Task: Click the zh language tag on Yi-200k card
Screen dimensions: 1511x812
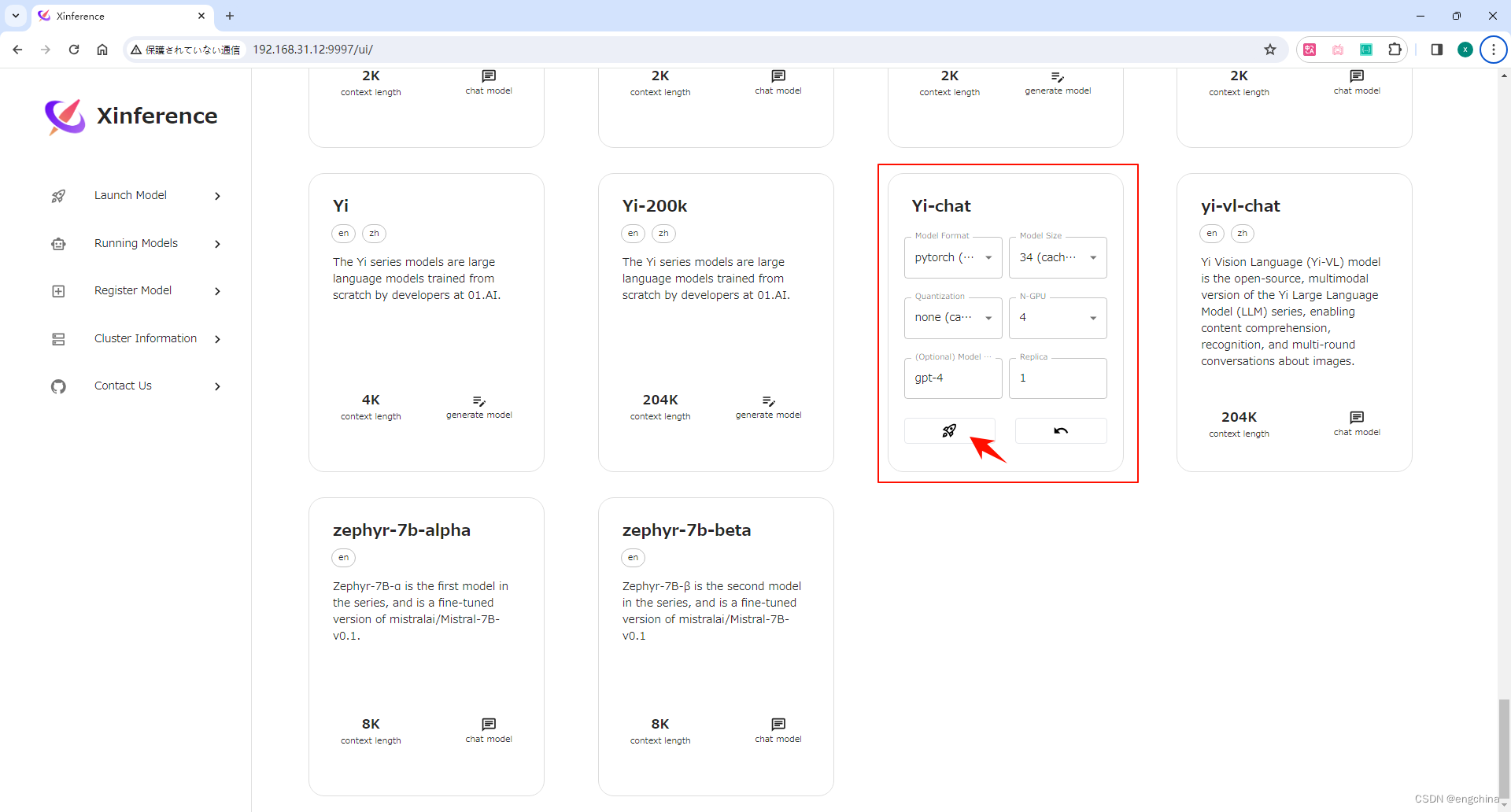Action: [x=664, y=234]
